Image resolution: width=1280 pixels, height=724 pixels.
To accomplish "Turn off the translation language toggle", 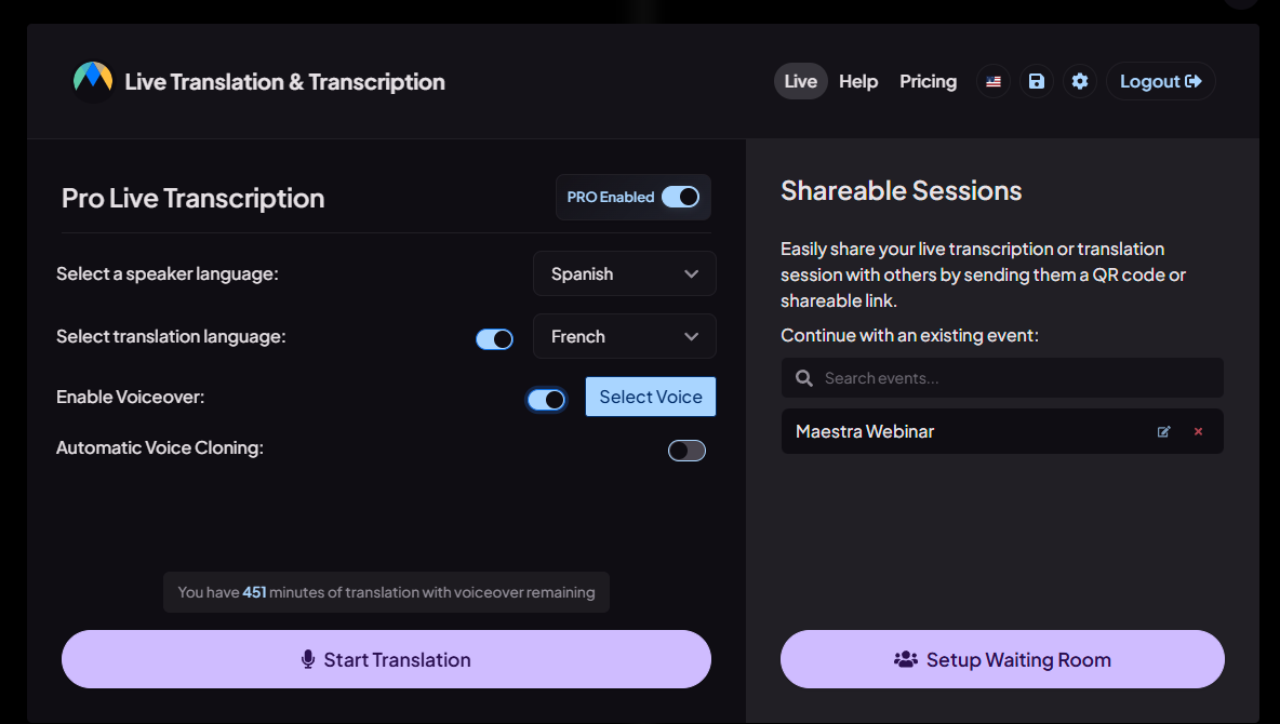I will tap(494, 339).
